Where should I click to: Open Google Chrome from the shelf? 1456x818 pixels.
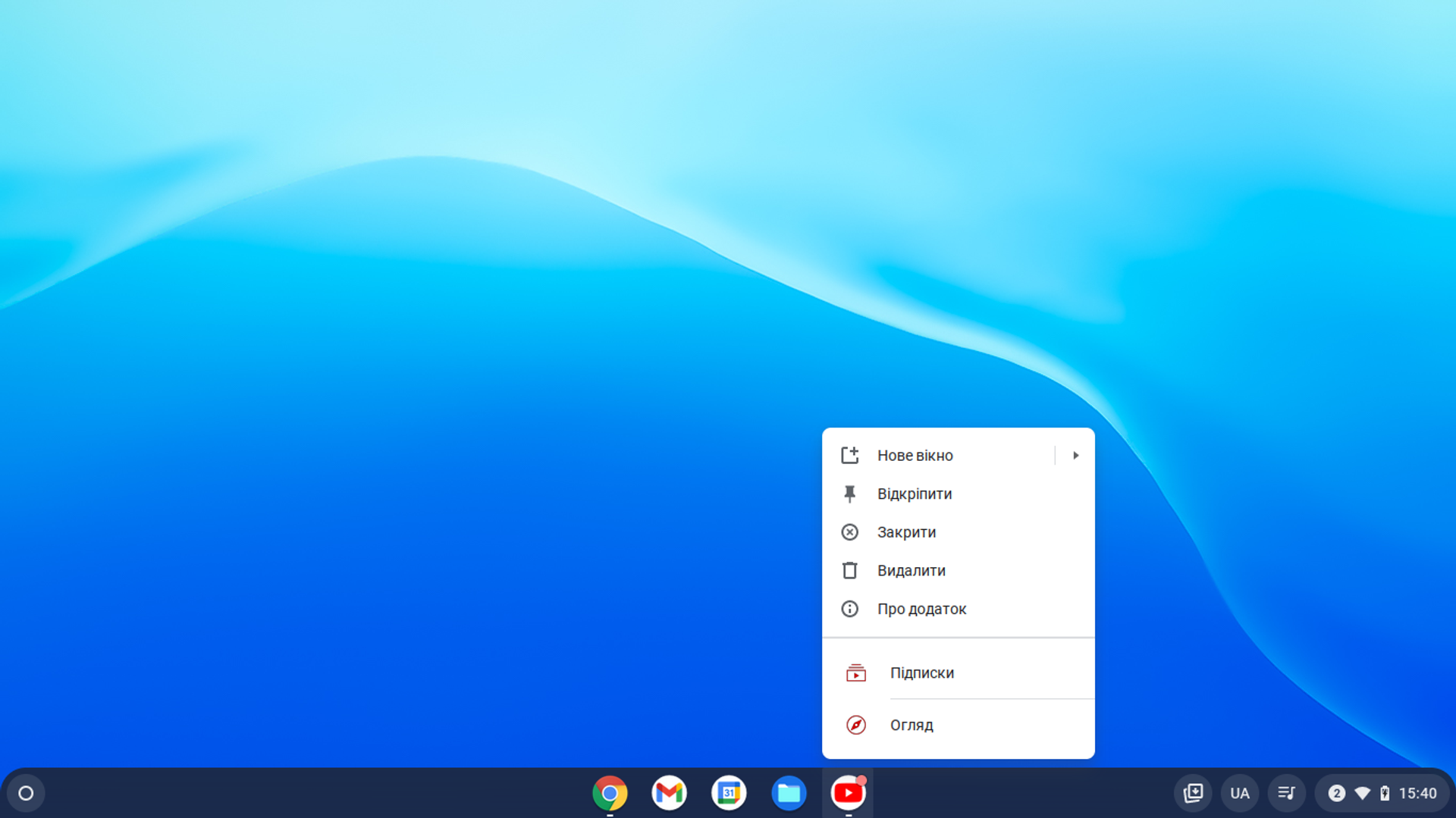(610, 793)
